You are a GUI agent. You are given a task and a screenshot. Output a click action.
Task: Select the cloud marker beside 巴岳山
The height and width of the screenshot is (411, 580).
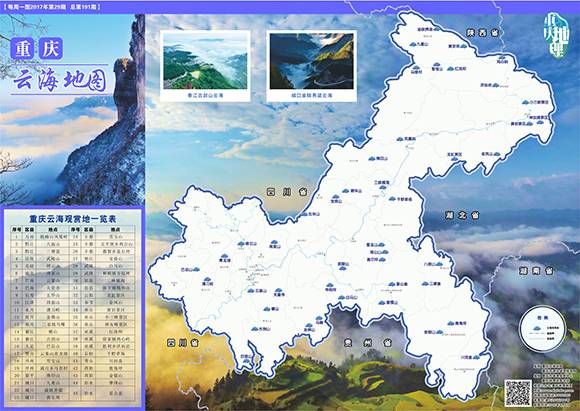[196, 270]
